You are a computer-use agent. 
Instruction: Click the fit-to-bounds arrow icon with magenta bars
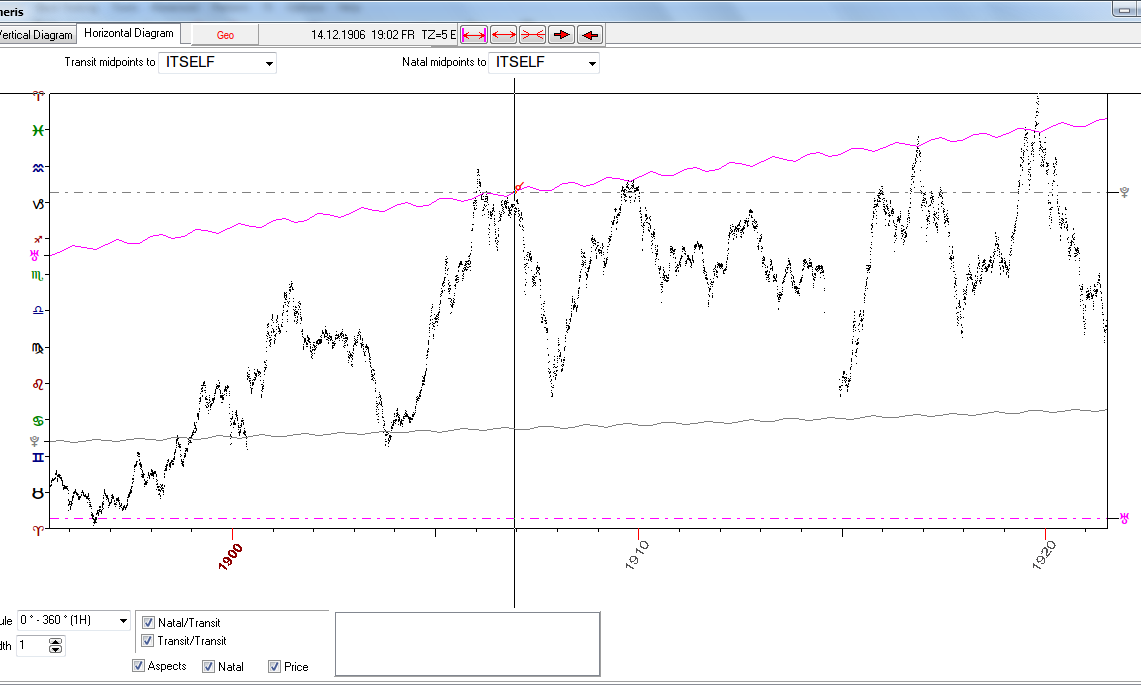click(474, 35)
